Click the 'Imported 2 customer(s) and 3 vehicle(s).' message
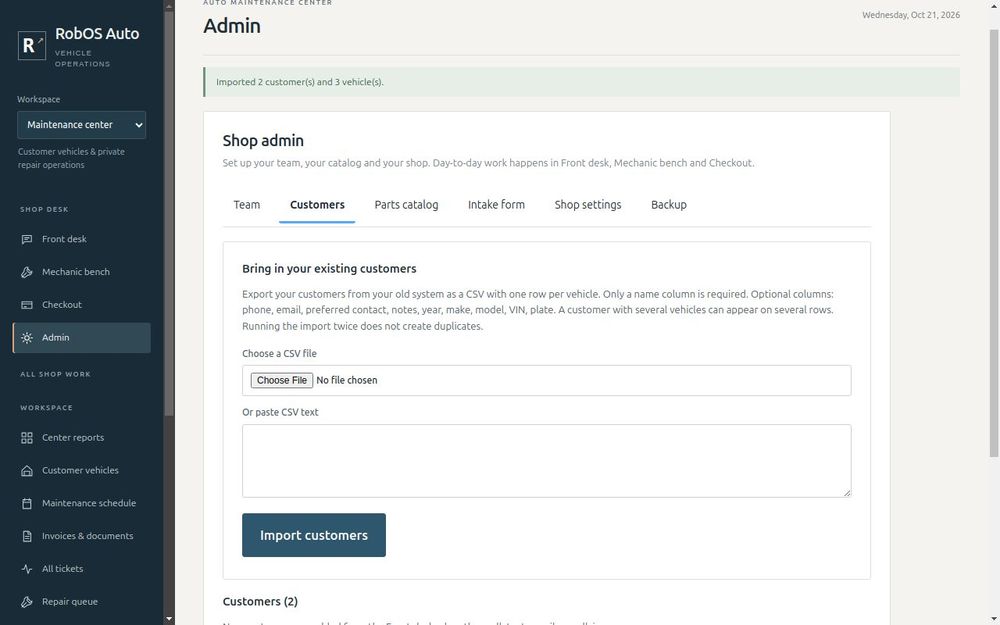Viewport: 1000px width, 625px height. [x=300, y=82]
